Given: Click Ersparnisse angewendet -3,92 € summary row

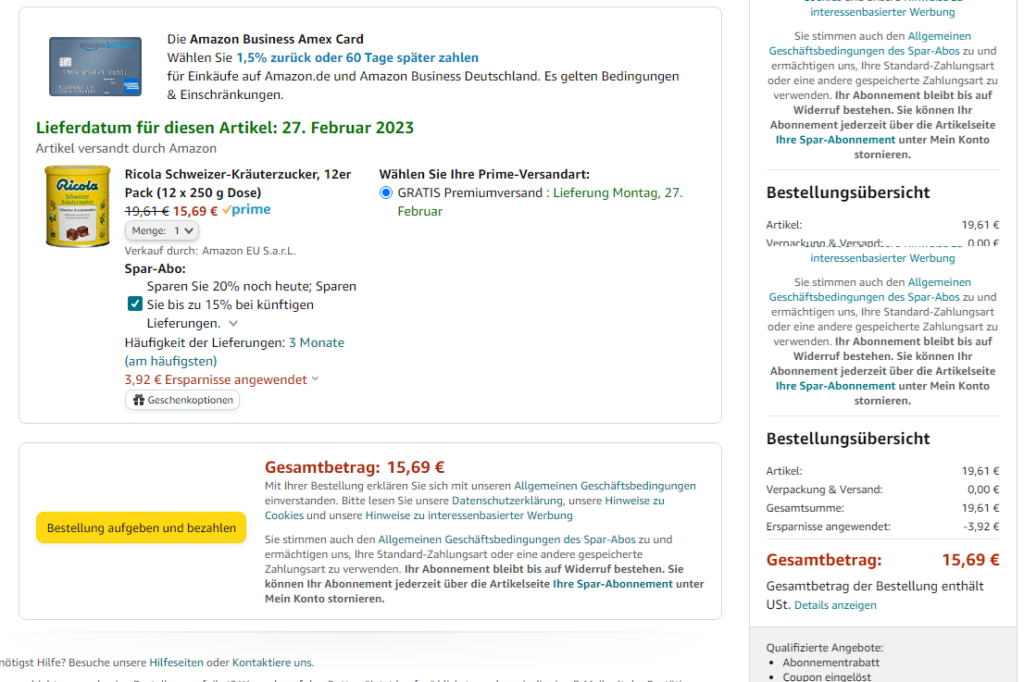Looking at the screenshot, I should pyautogui.click(x=882, y=527).
